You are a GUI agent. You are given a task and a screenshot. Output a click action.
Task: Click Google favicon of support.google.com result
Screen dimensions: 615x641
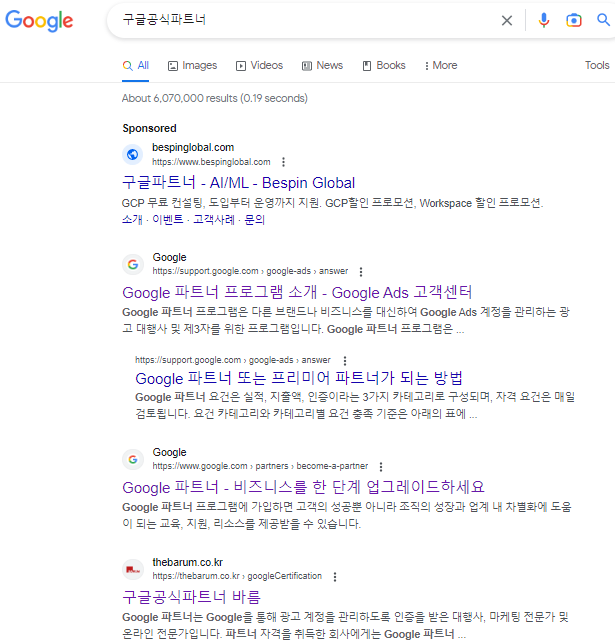pyautogui.click(x=133, y=264)
